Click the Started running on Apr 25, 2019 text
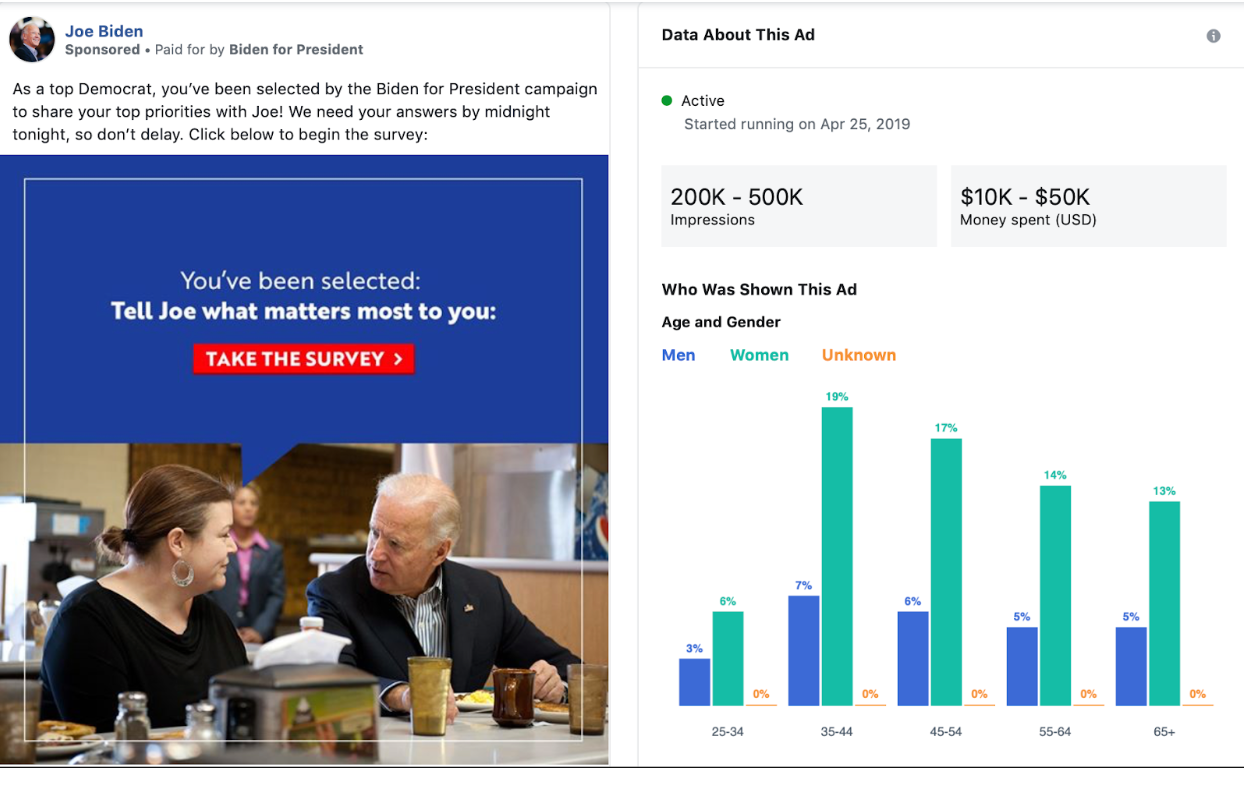 coord(797,125)
